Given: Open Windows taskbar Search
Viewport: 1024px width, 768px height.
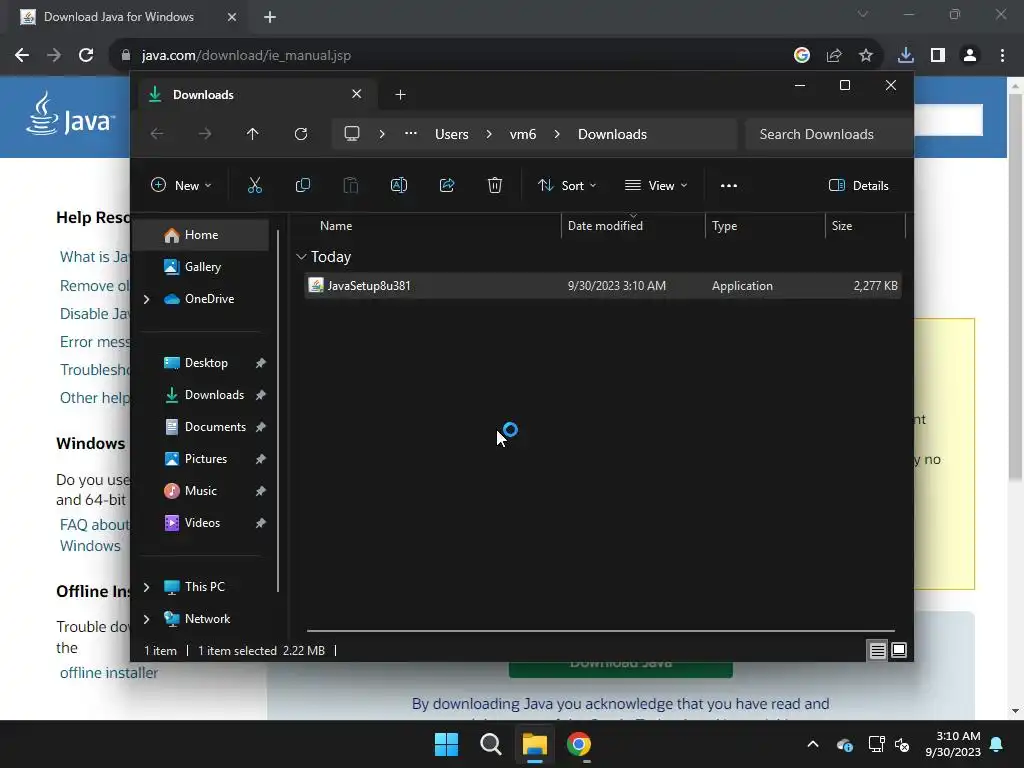Looking at the screenshot, I should pyautogui.click(x=490, y=744).
